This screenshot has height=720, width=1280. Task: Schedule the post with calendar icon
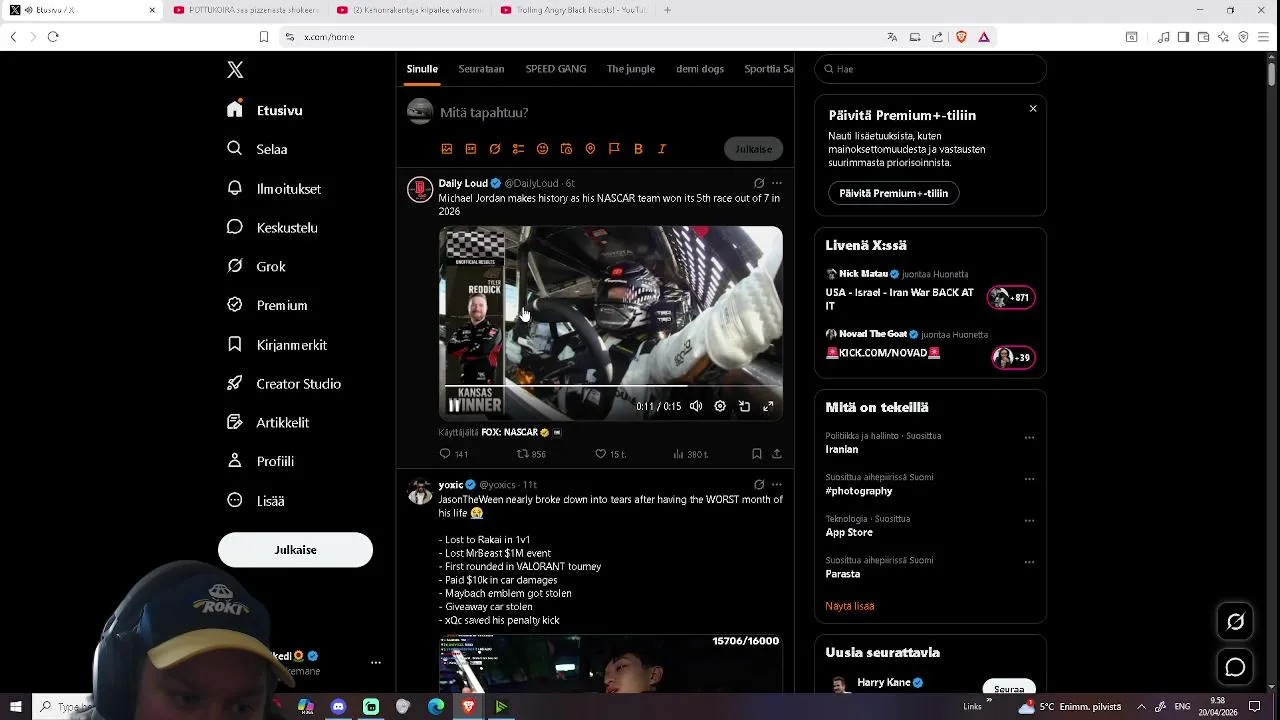(x=566, y=149)
